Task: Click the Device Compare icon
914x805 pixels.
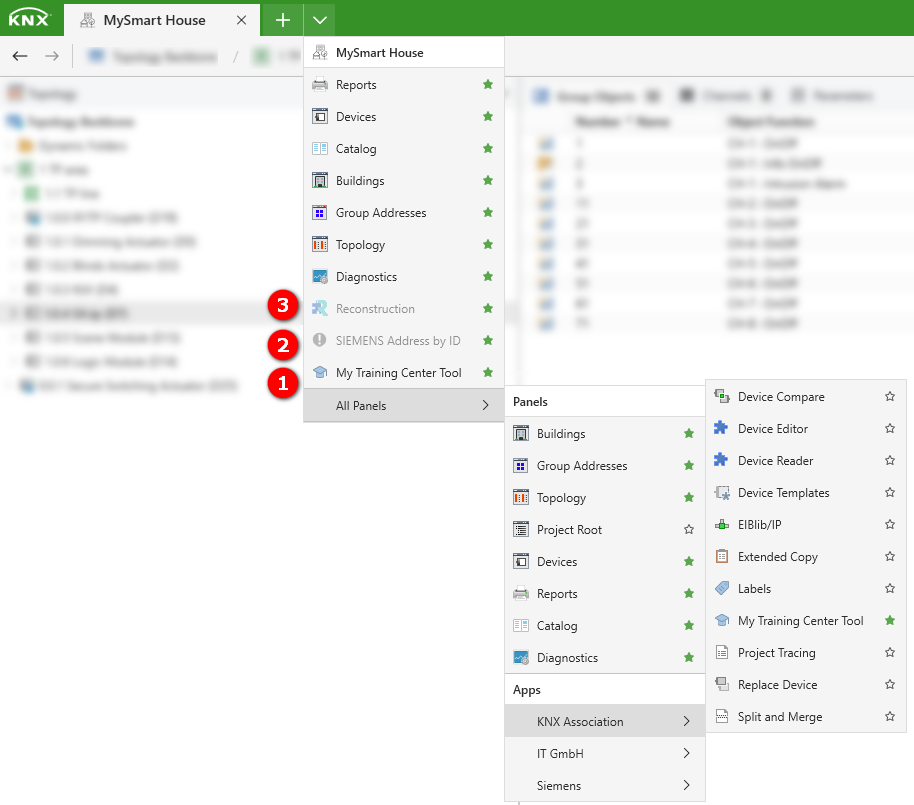Action: [722, 396]
